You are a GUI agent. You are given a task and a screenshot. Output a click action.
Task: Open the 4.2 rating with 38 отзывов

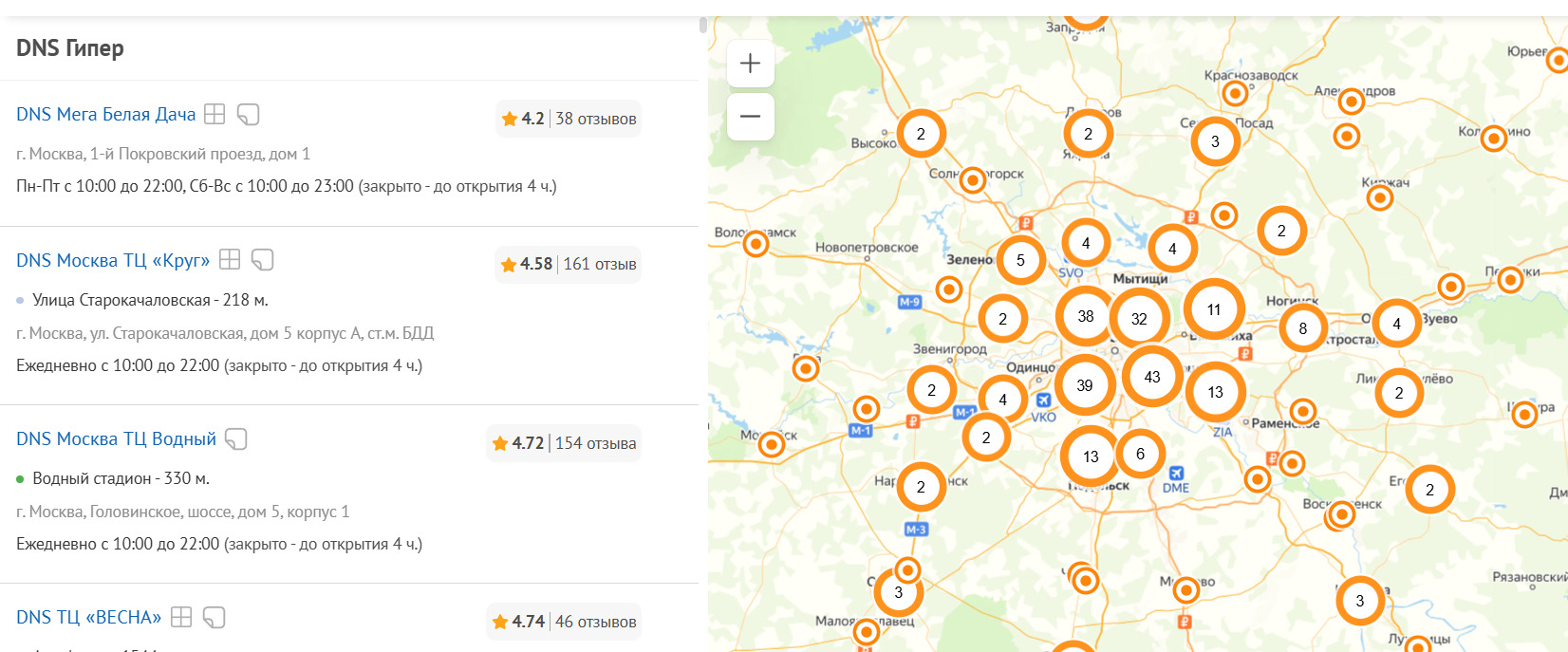click(569, 119)
